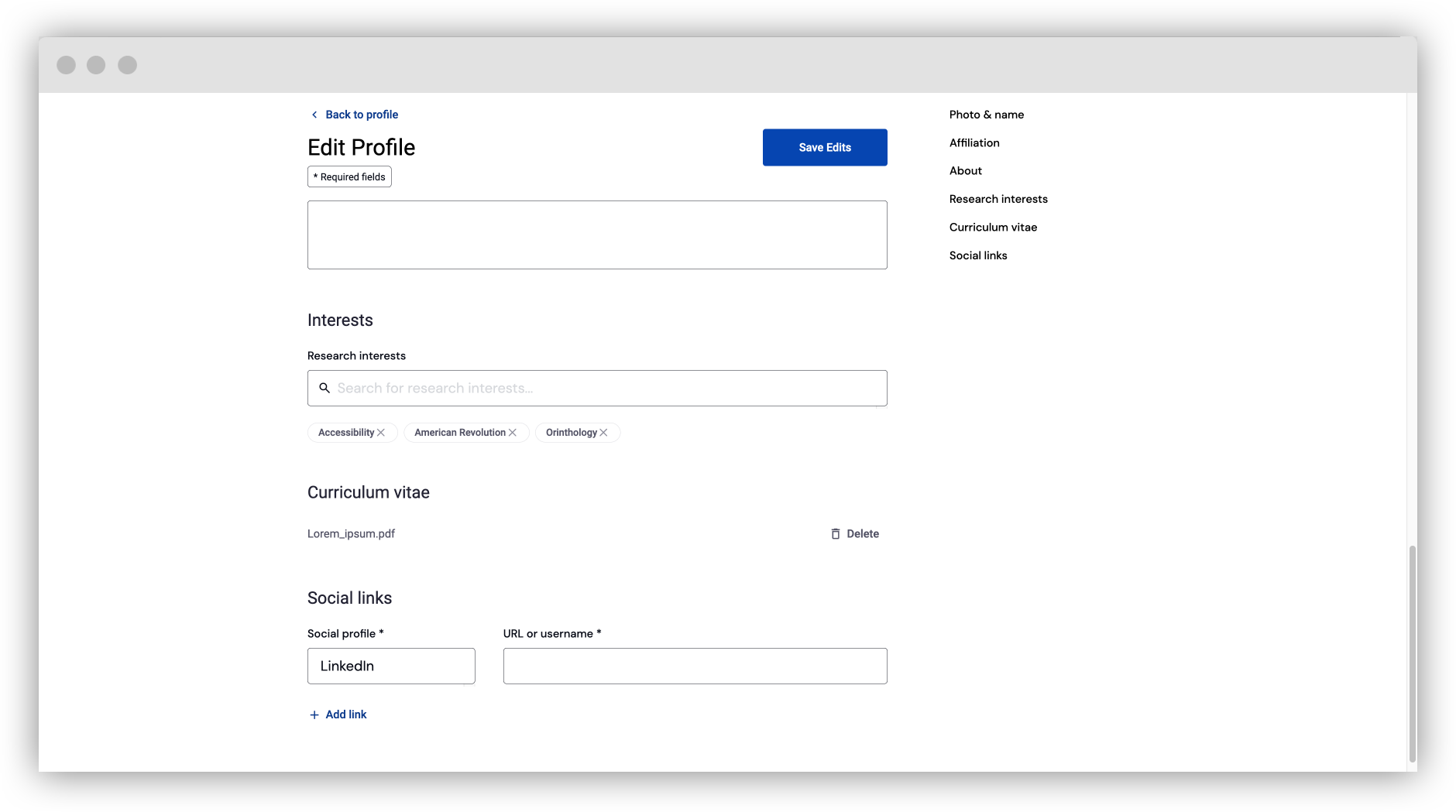Click the Back to profile link
The width and height of the screenshot is (1456, 812).
pyautogui.click(x=362, y=115)
